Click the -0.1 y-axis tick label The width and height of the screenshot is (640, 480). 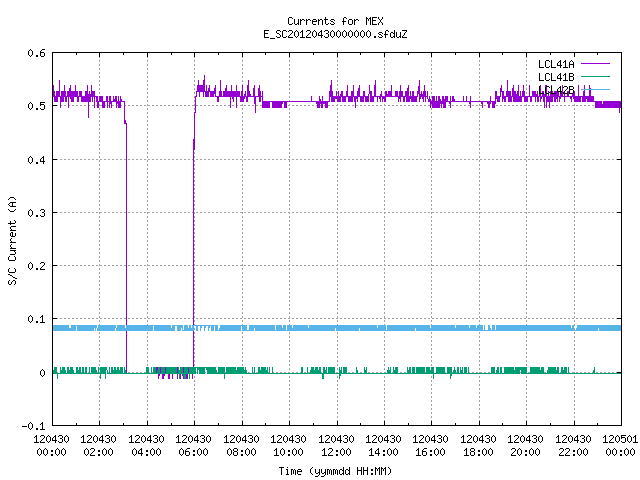(33, 426)
